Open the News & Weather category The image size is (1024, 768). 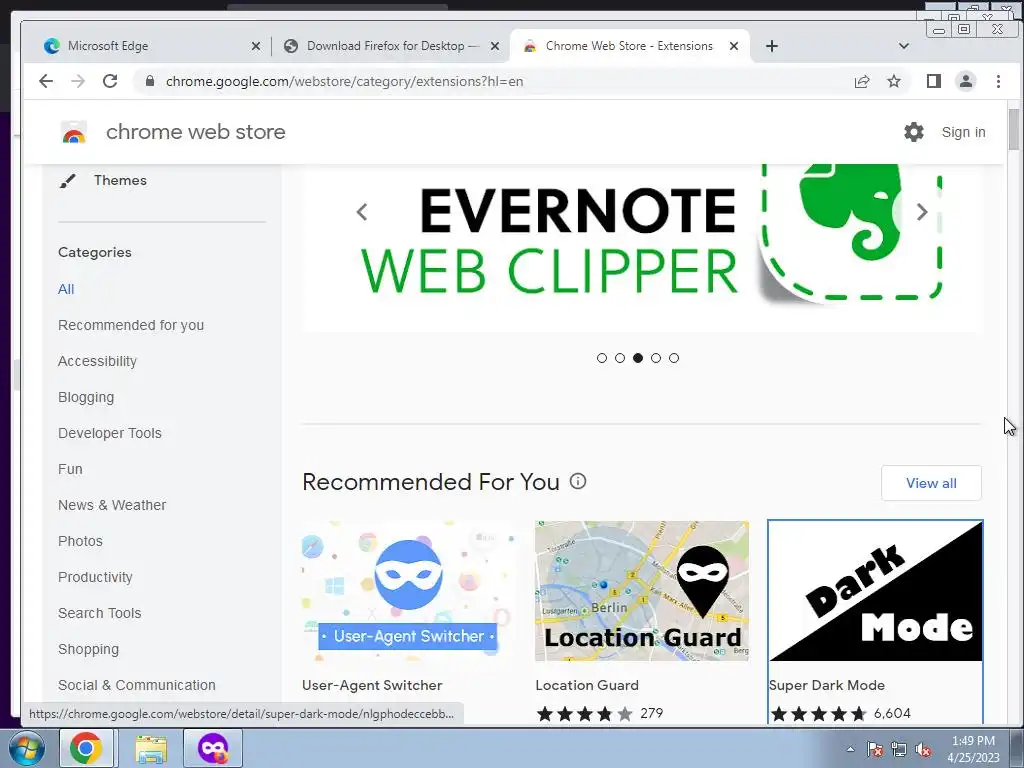pos(112,505)
